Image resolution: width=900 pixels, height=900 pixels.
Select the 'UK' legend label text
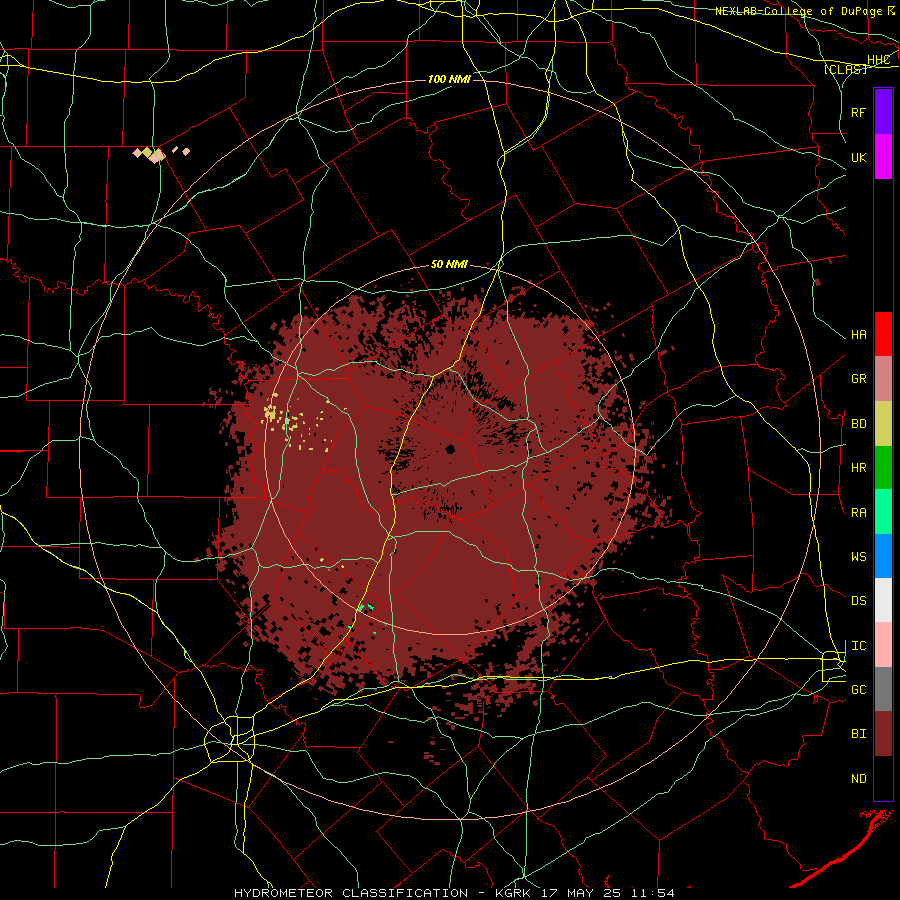[859, 157]
